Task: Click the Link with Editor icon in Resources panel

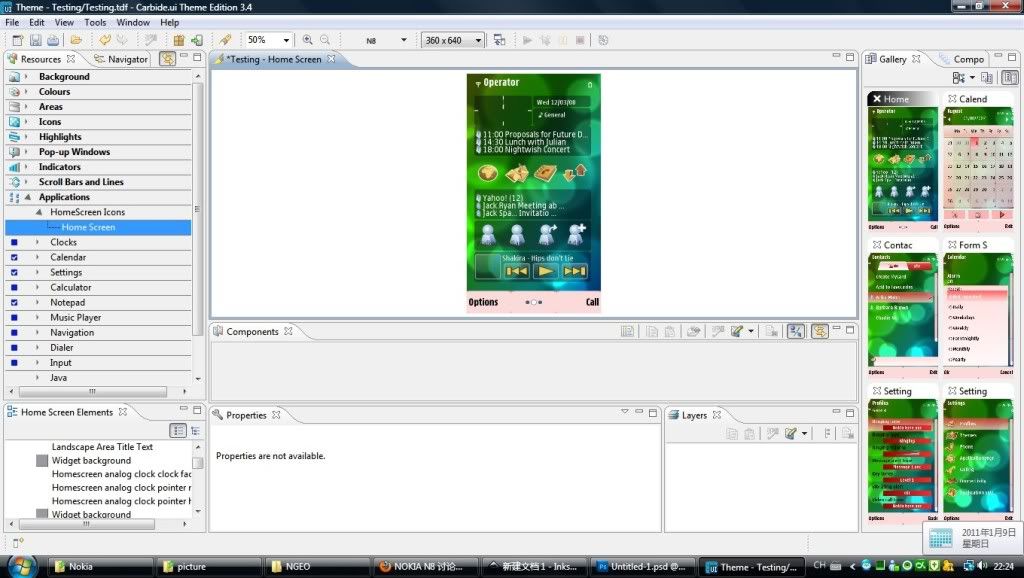Action: click(167, 59)
